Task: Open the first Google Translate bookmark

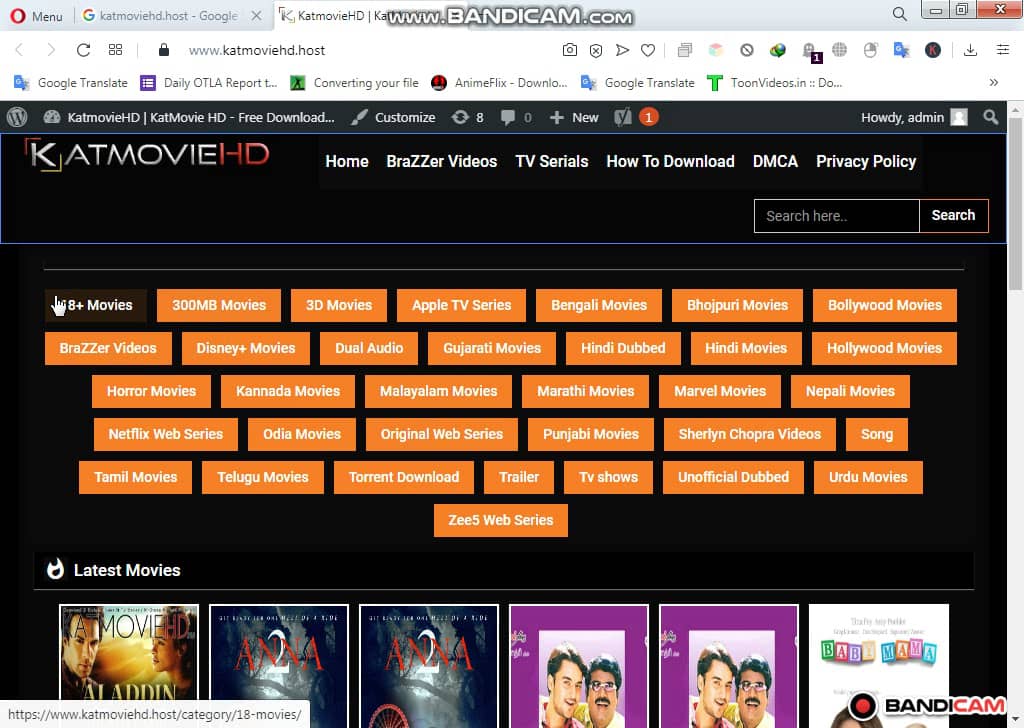Action: (71, 83)
